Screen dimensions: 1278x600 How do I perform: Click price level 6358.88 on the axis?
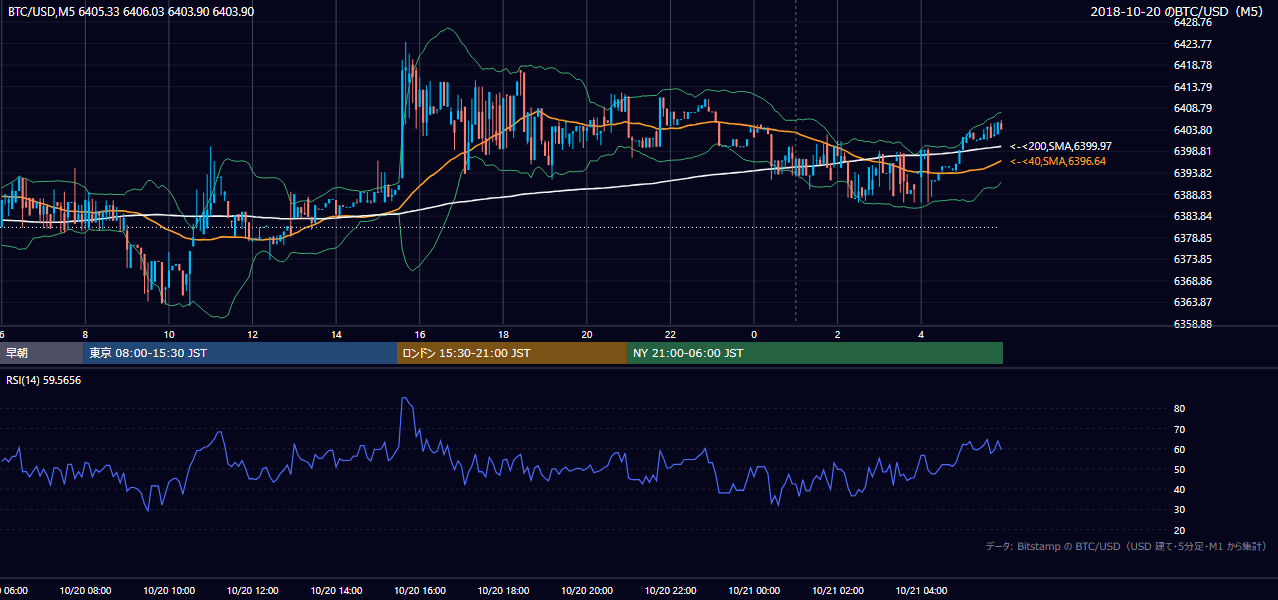tap(1193, 324)
